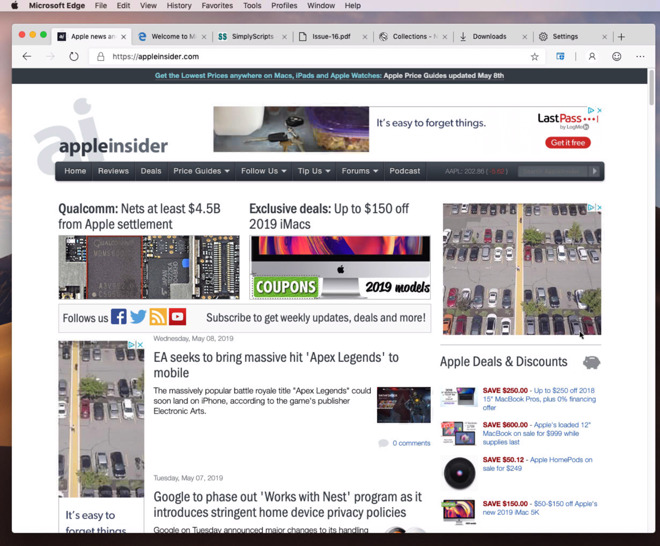This screenshot has height=546, width=660.
Task: Switch to the Settings tab
Action: pos(572,37)
